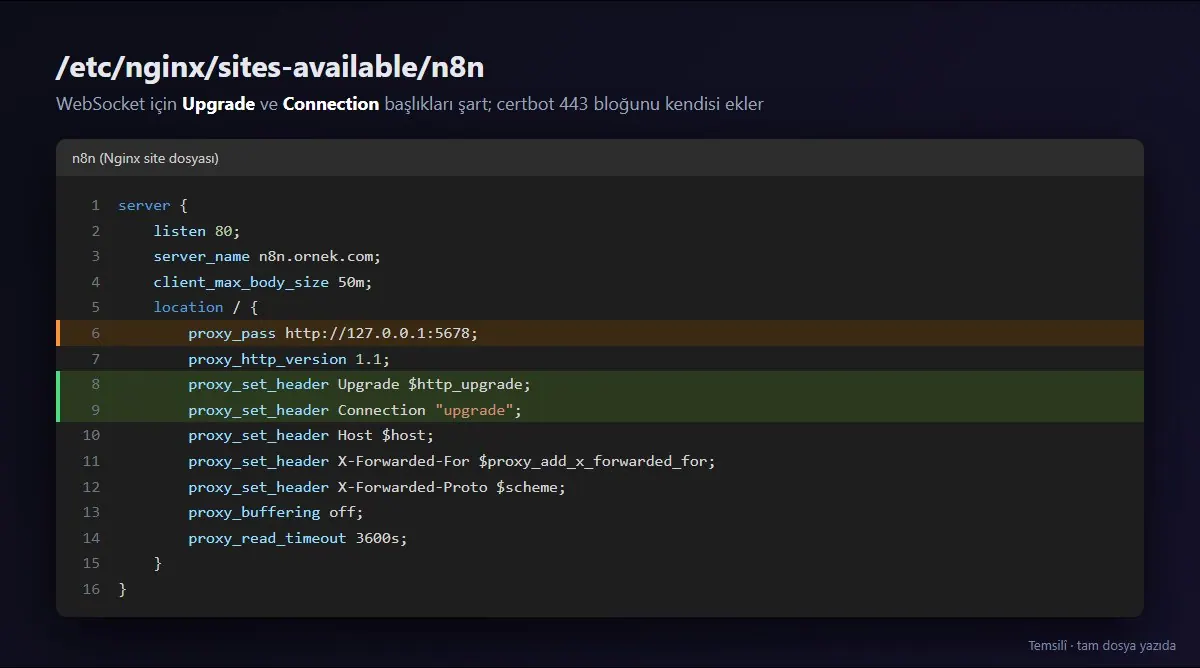Click the proxy_set_header Connection "upgrade"; line
This screenshot has height=668, width=1200.
pos(600,410)
